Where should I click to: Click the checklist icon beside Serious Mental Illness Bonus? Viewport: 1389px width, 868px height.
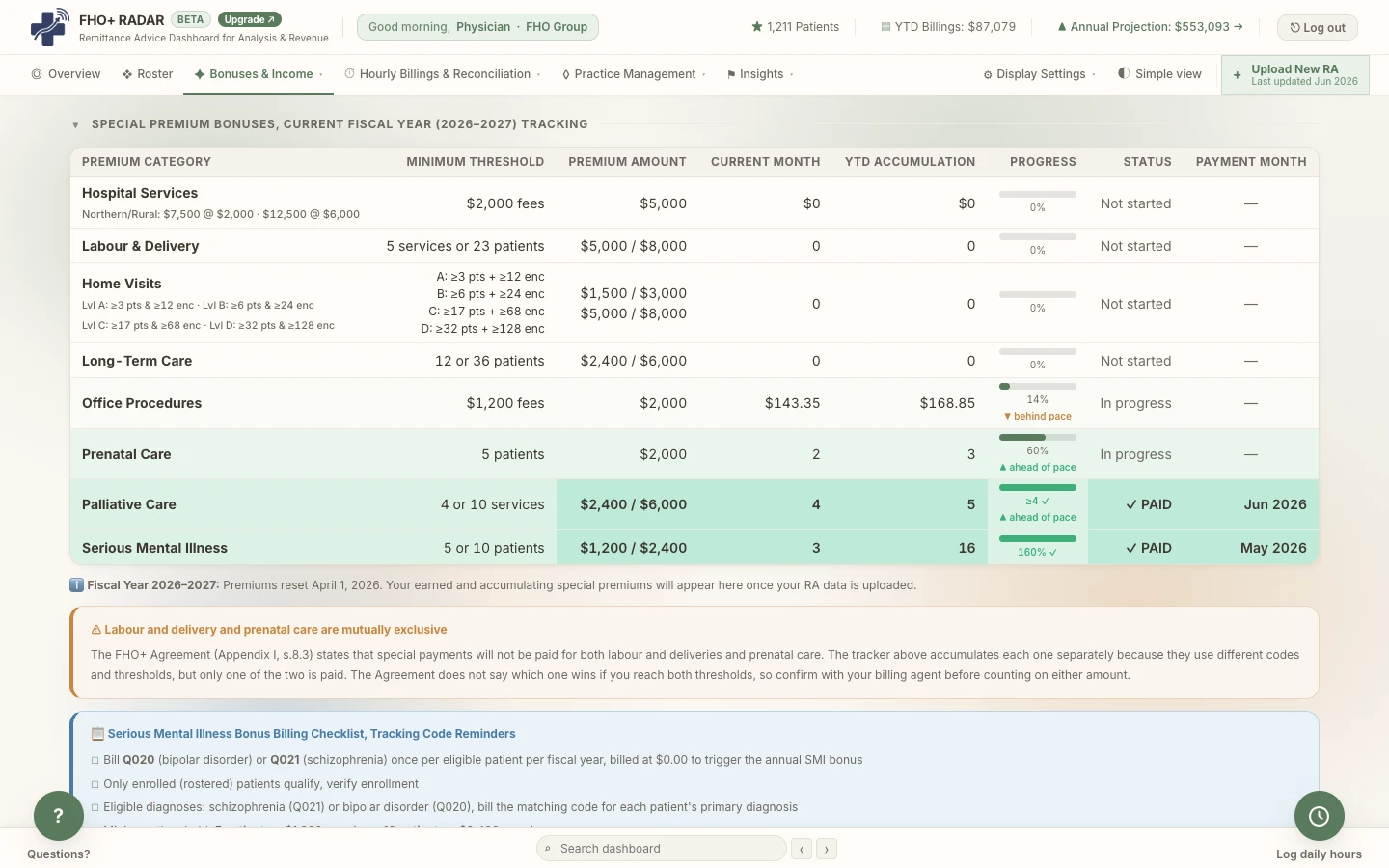tap(97, 734)
